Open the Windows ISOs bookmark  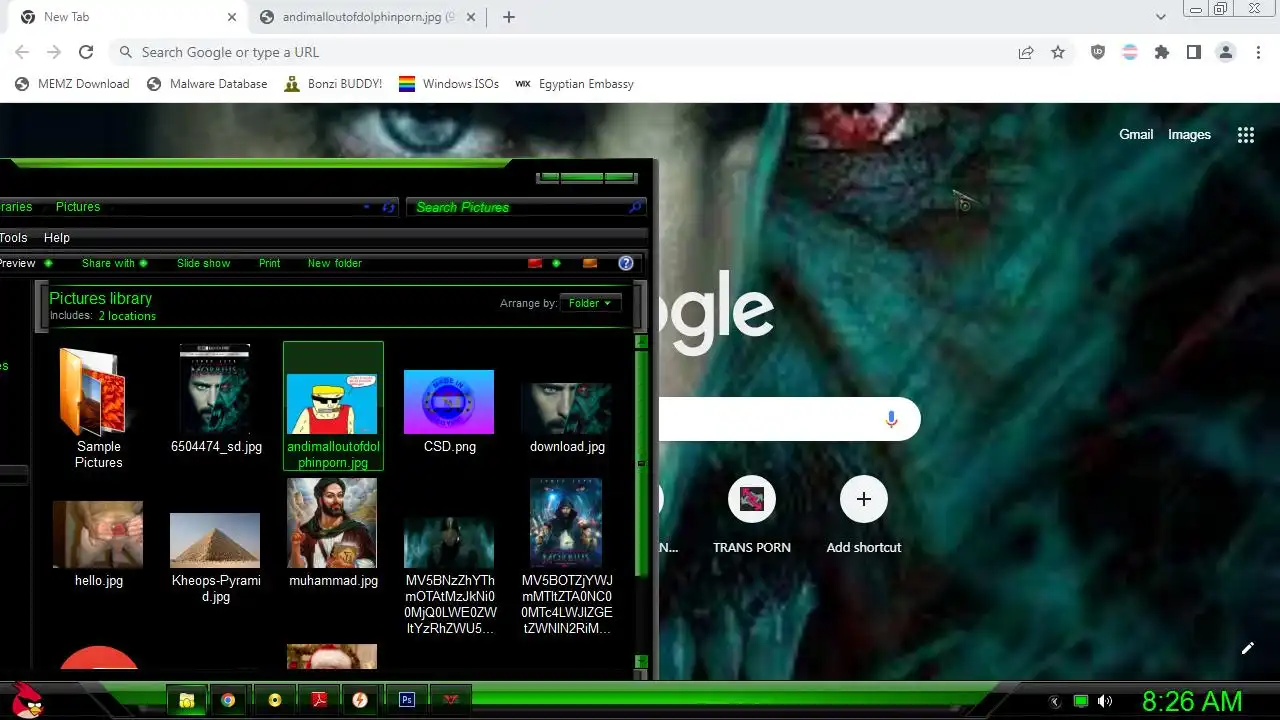tap(449, 84)
